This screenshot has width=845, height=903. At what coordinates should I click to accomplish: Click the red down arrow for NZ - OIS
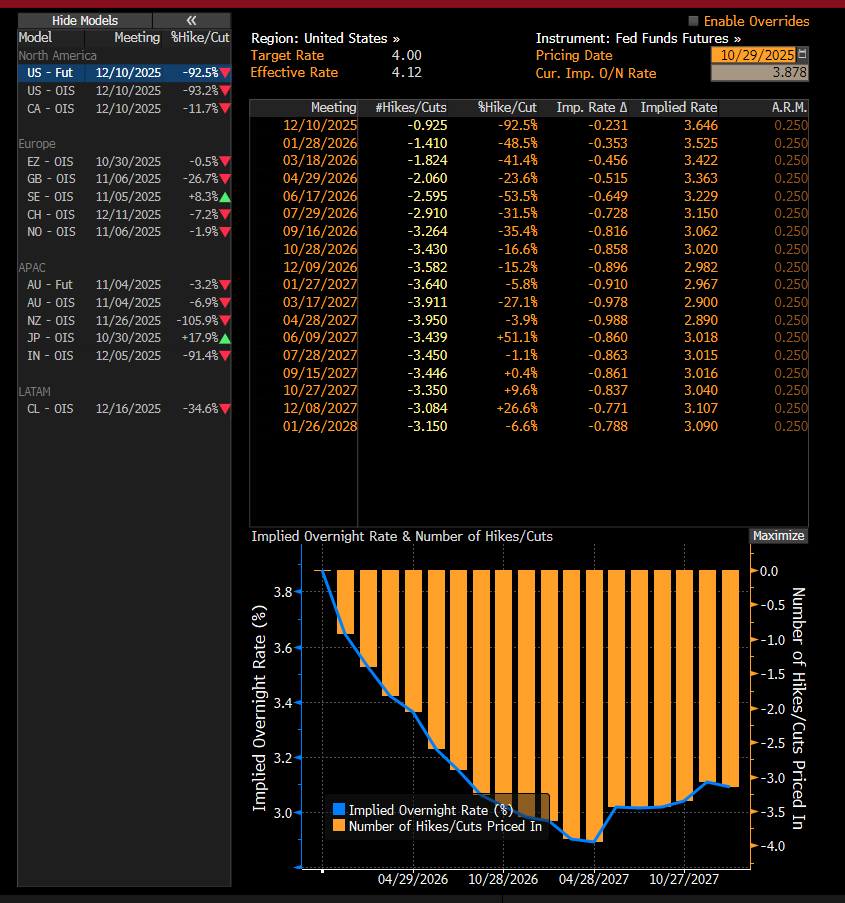pos(225,321)
